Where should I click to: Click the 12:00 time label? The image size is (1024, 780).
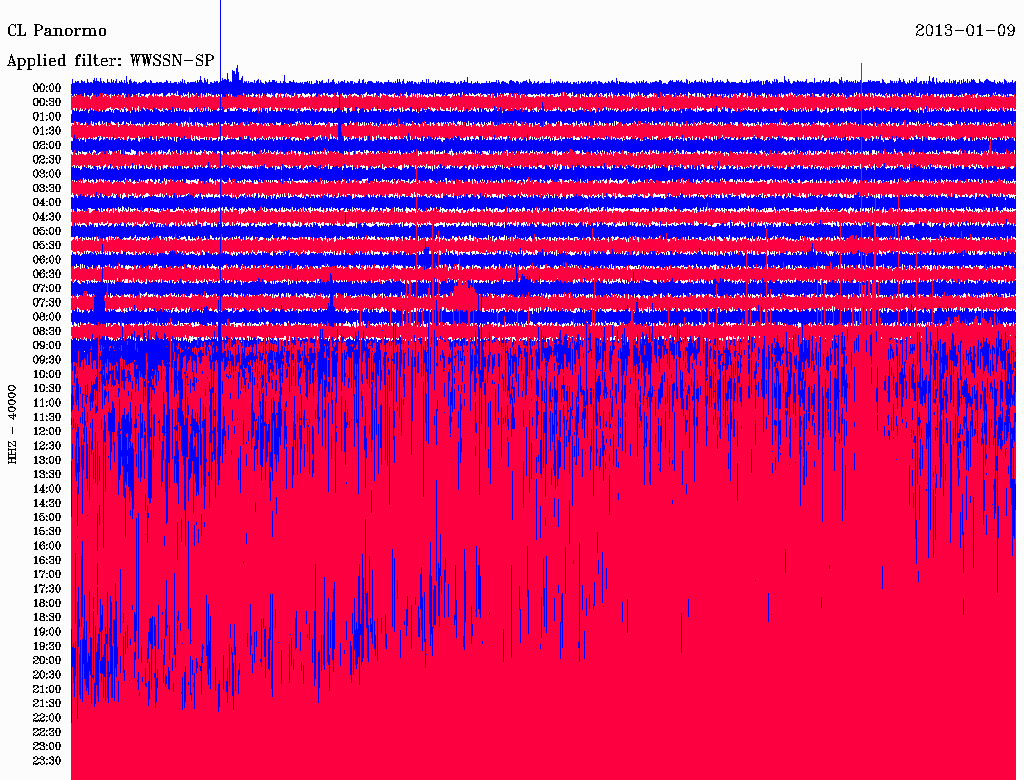click(47, 432)
